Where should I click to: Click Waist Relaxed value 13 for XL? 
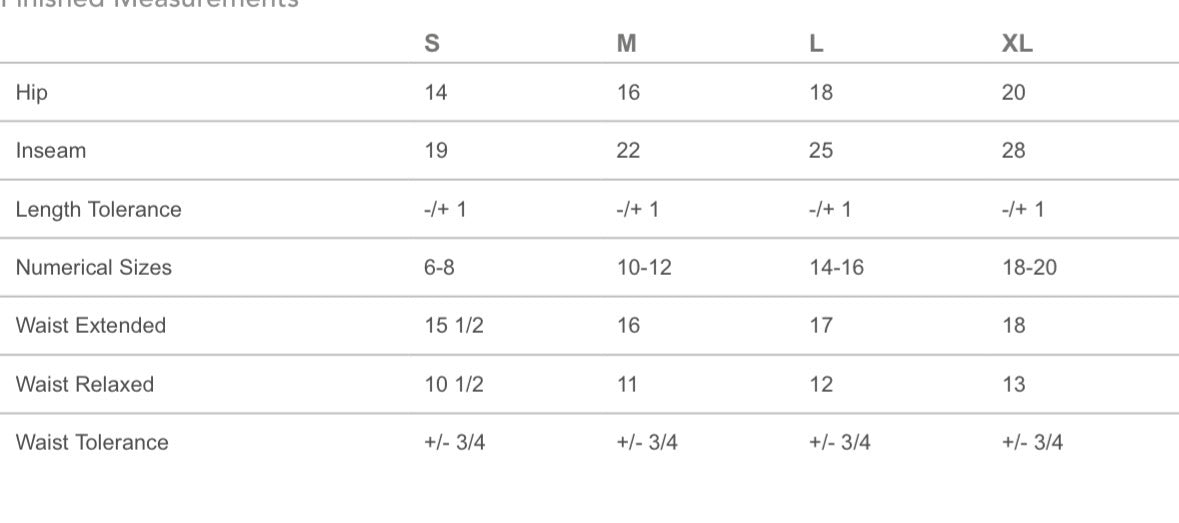pyautogui.click(x=1013, y=384)
